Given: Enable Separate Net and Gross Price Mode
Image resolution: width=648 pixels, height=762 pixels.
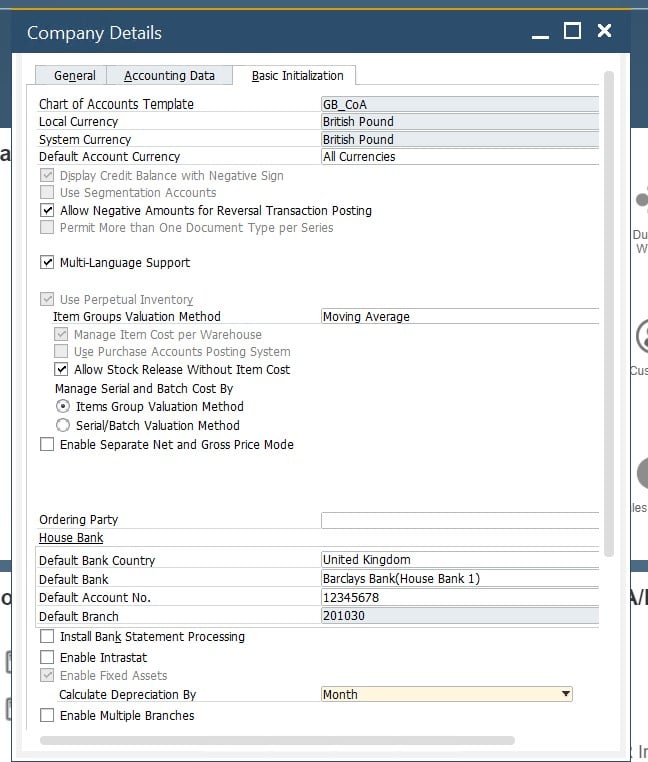Looking at the screenshot, I should coord(47,445).
